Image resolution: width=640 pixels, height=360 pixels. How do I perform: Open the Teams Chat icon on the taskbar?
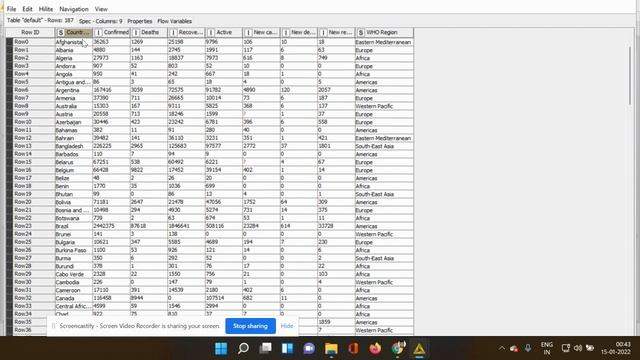point(309,349)
